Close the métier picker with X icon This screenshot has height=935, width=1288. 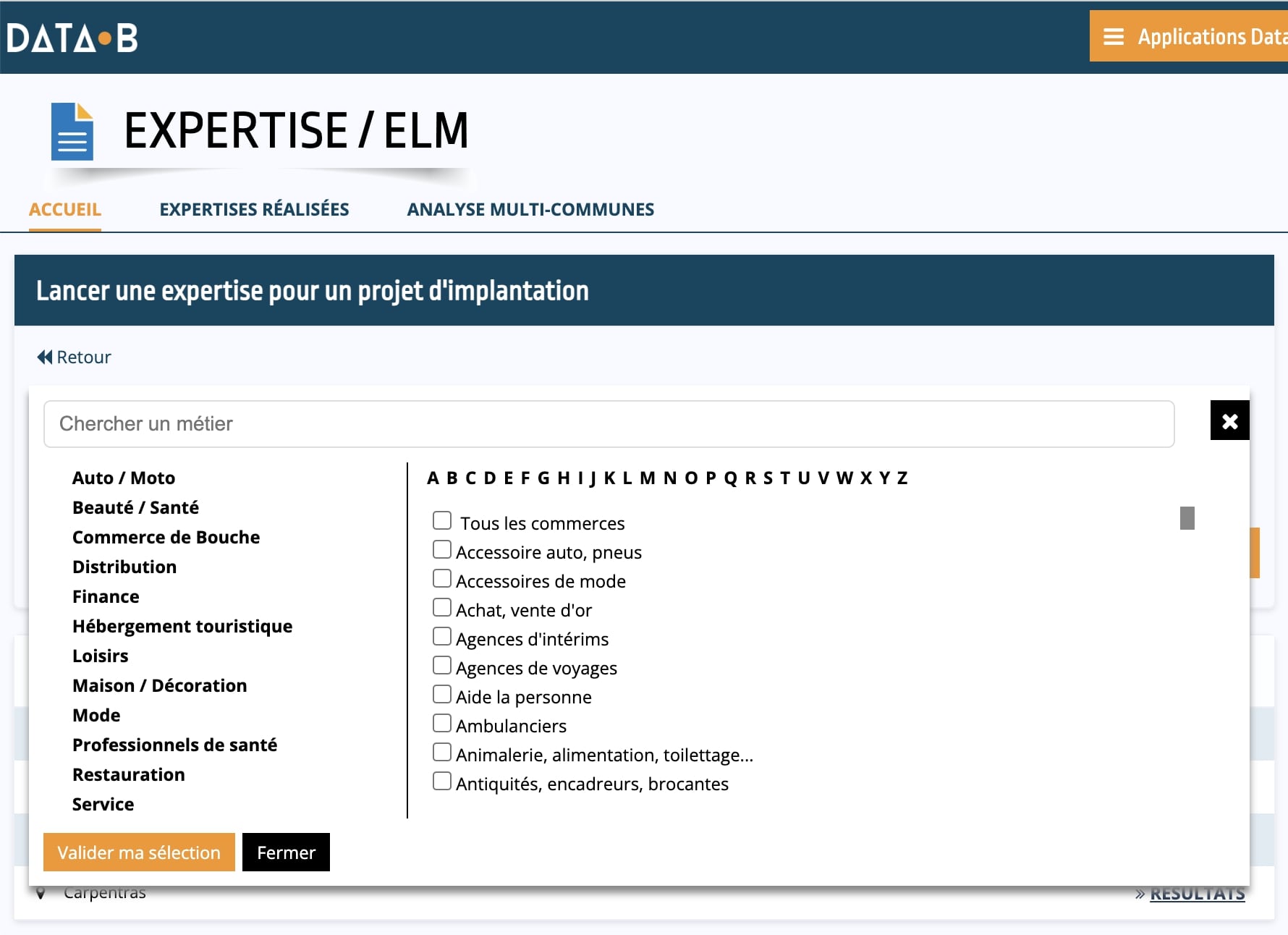(1229, 420)
